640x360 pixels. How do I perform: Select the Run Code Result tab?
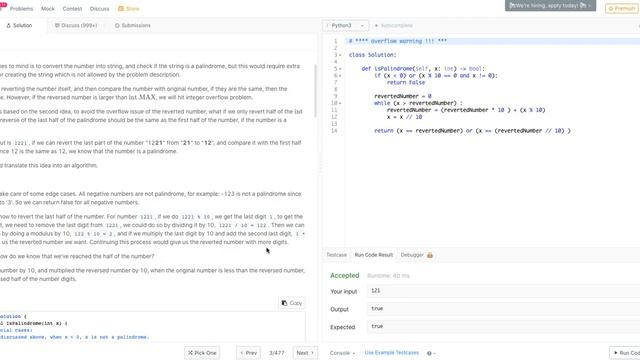(x=373, y=255)
